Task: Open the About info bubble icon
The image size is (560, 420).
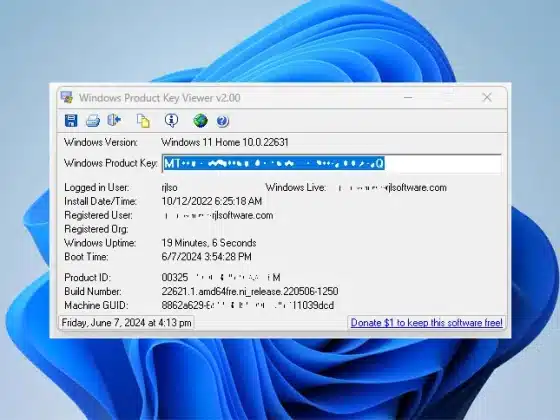Action: pos(171,120)
